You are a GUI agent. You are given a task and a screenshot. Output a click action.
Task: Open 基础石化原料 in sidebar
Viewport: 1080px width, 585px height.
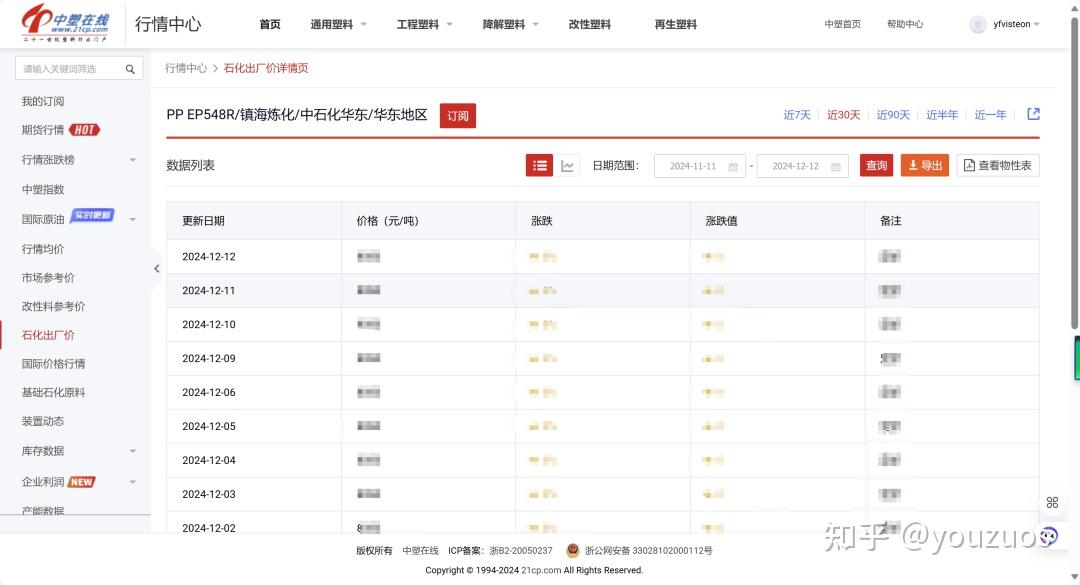54,393
